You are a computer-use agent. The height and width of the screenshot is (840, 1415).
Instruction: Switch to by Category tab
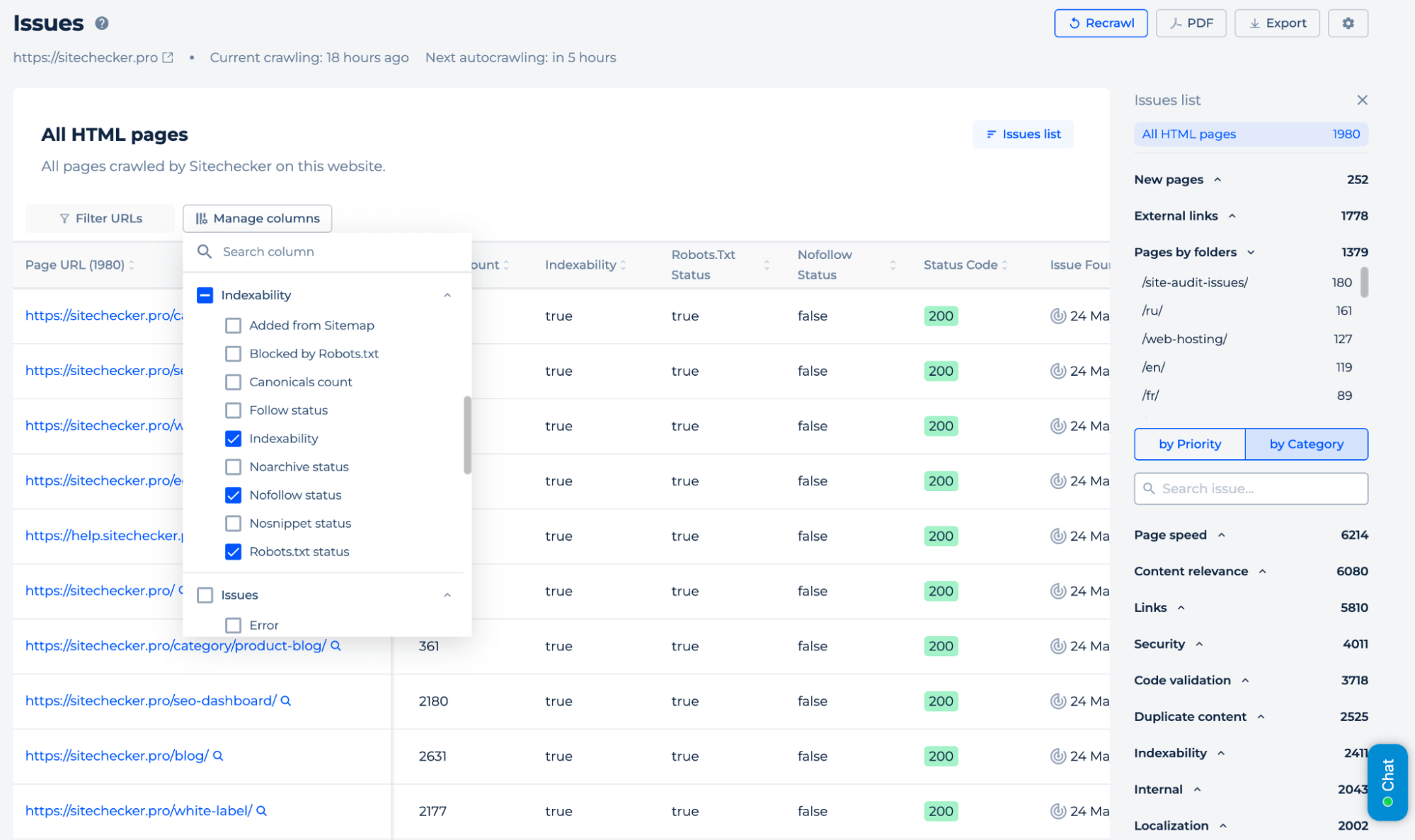coord(1306,444)
